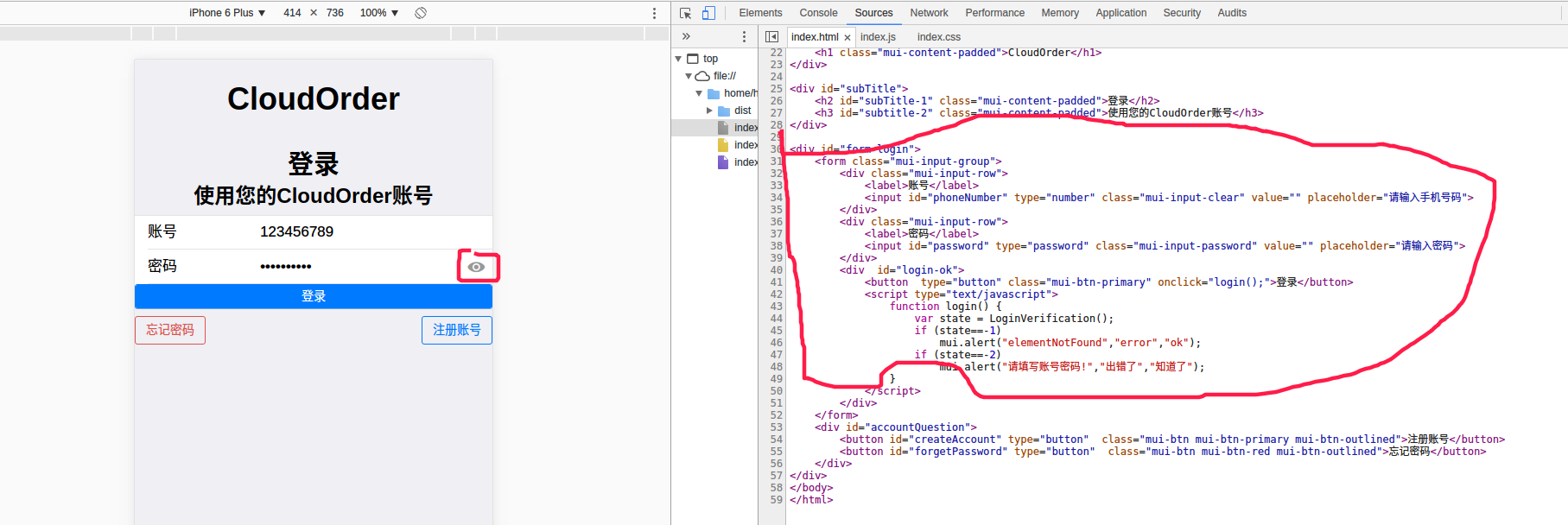Switch to the Memory tab
The image size is (1568, 525).
[1060, 13]
